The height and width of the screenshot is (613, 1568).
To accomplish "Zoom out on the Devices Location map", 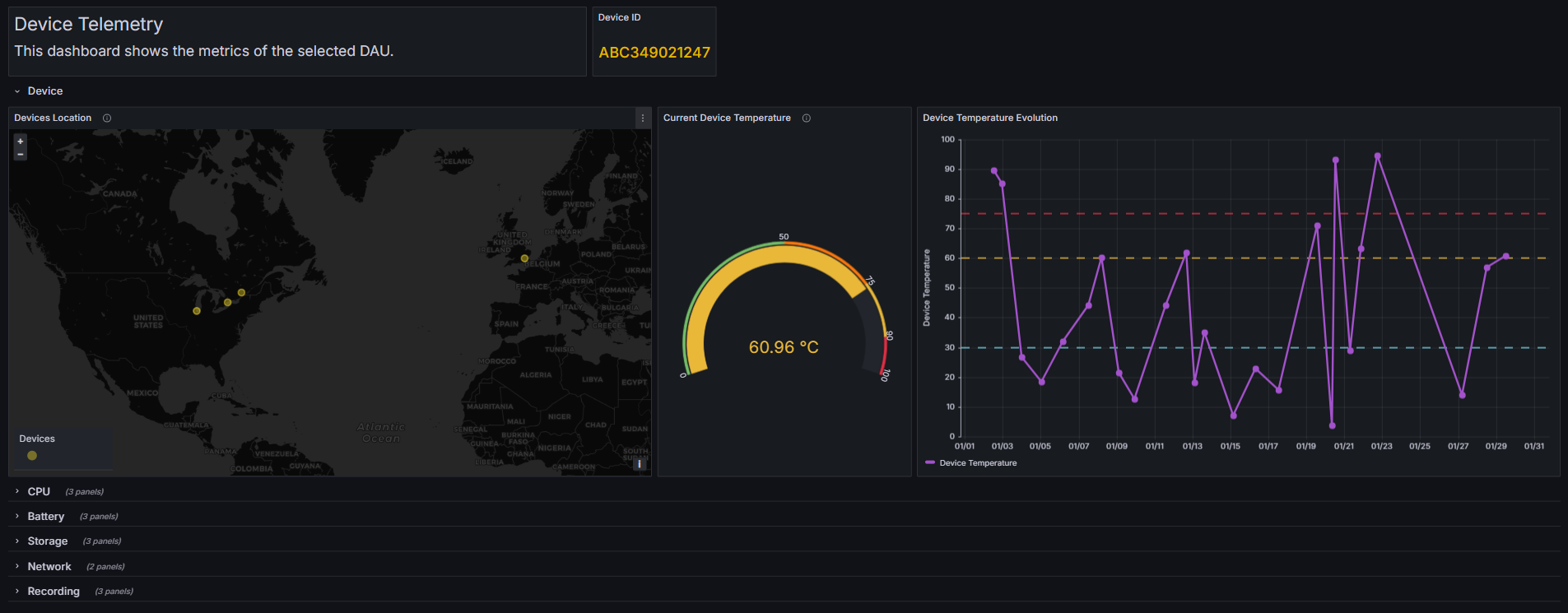I will [21, 154].
